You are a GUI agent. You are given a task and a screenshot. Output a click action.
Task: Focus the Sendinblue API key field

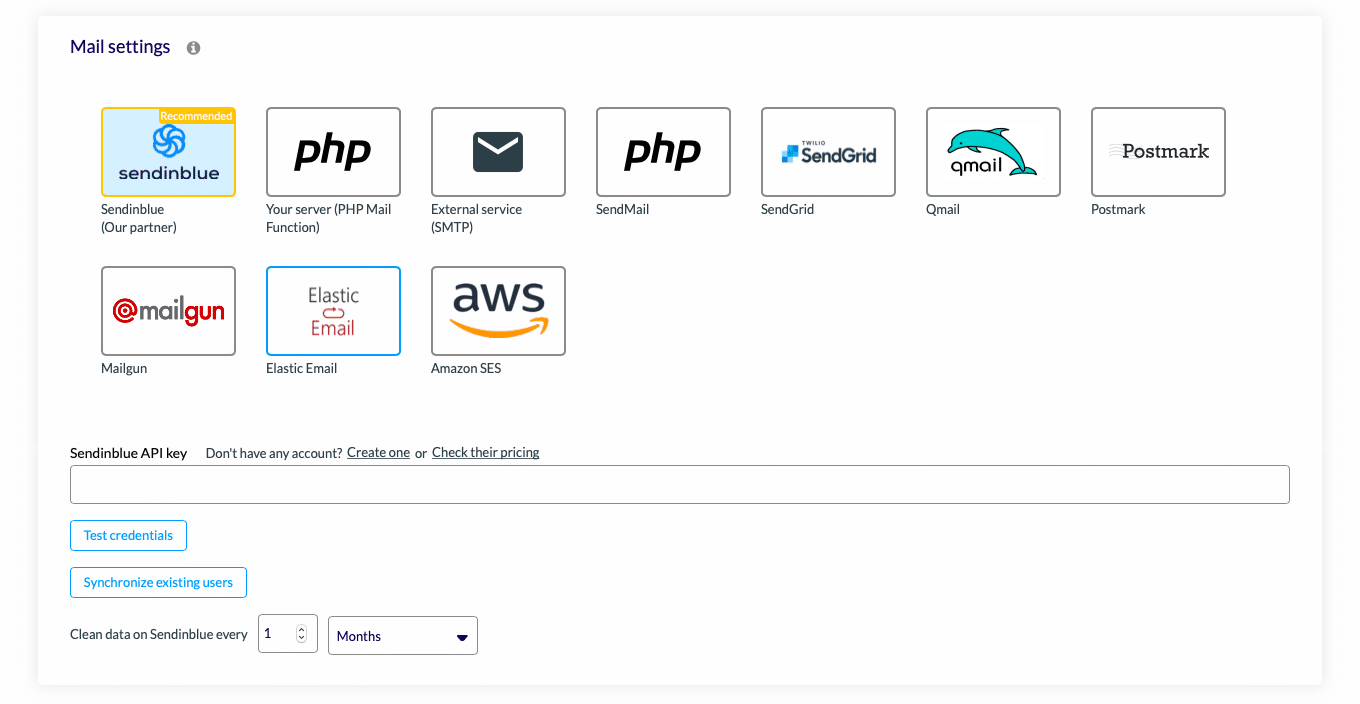679,484
